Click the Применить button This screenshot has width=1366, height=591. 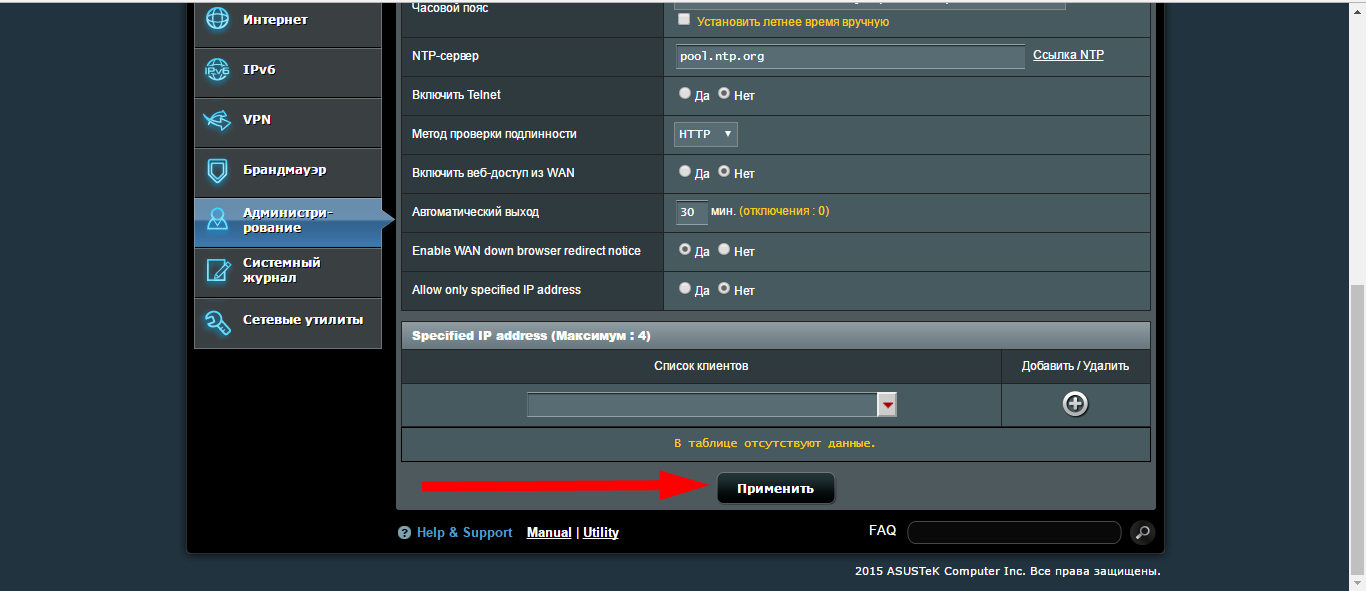point(776,489)
